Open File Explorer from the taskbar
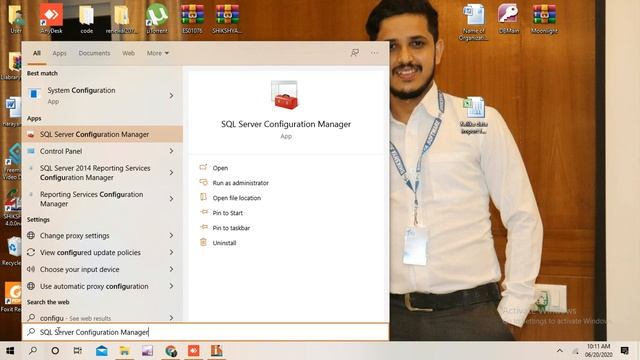The width and height of the screenshot is (640, 360). [x=124, y=351]
